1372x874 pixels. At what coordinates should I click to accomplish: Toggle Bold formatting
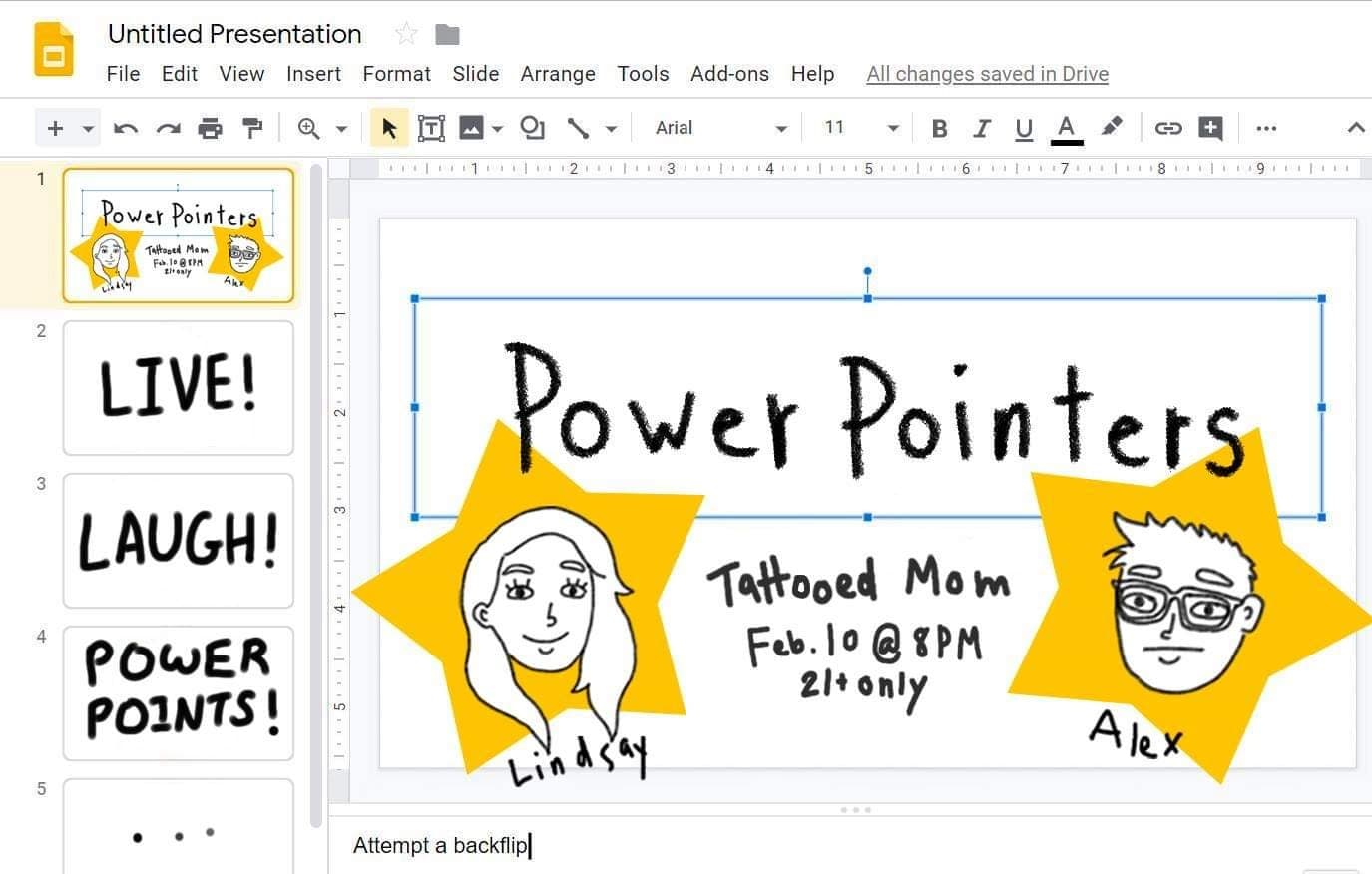[939, 128]
